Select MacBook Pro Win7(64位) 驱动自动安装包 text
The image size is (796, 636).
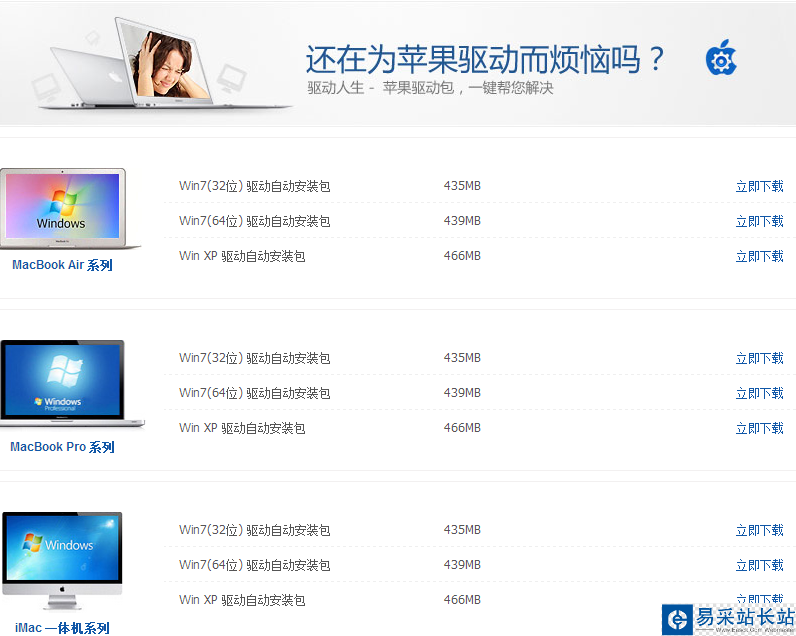pos(254,393)
